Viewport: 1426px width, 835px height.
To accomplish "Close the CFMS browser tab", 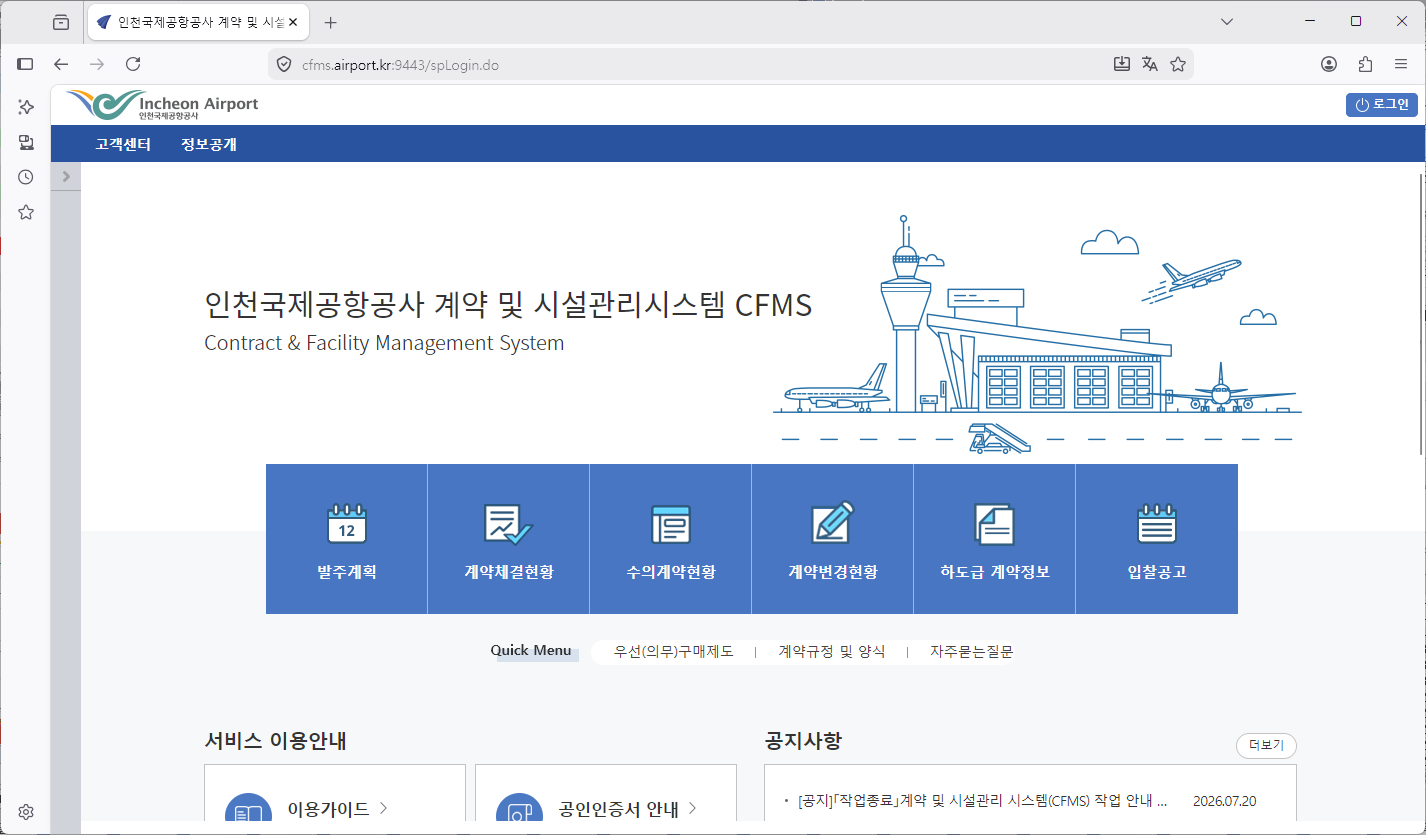I will (293, 22).
